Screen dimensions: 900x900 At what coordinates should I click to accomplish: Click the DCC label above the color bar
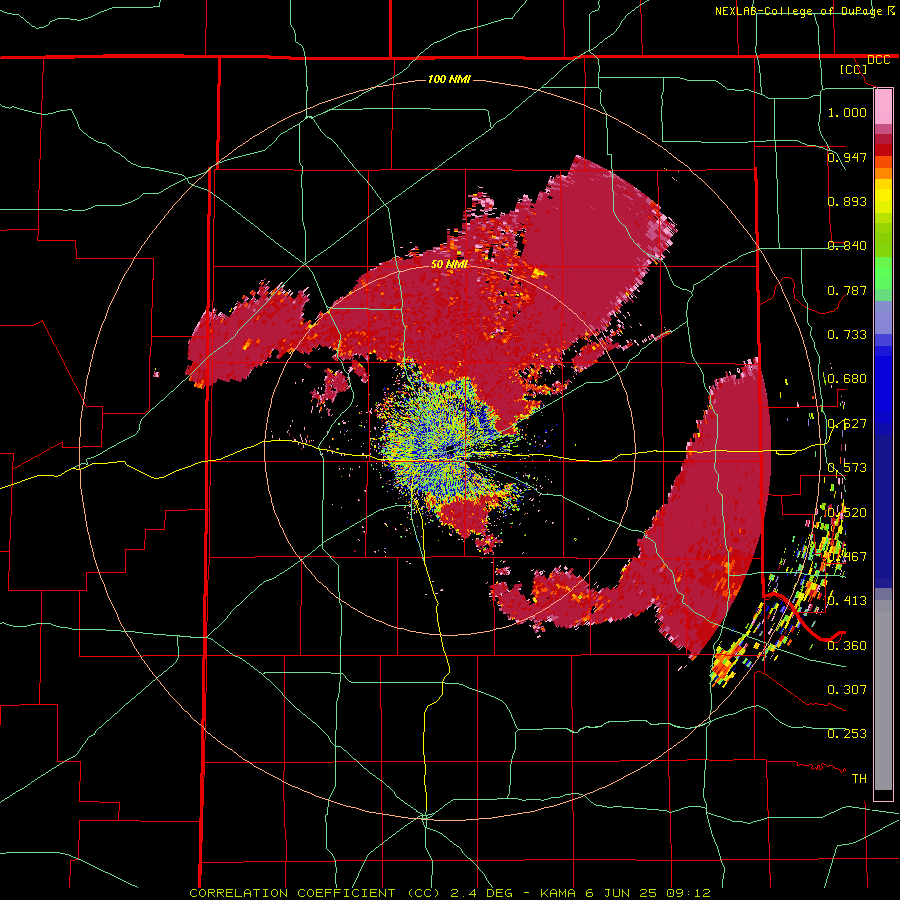[x=878, y=60]
